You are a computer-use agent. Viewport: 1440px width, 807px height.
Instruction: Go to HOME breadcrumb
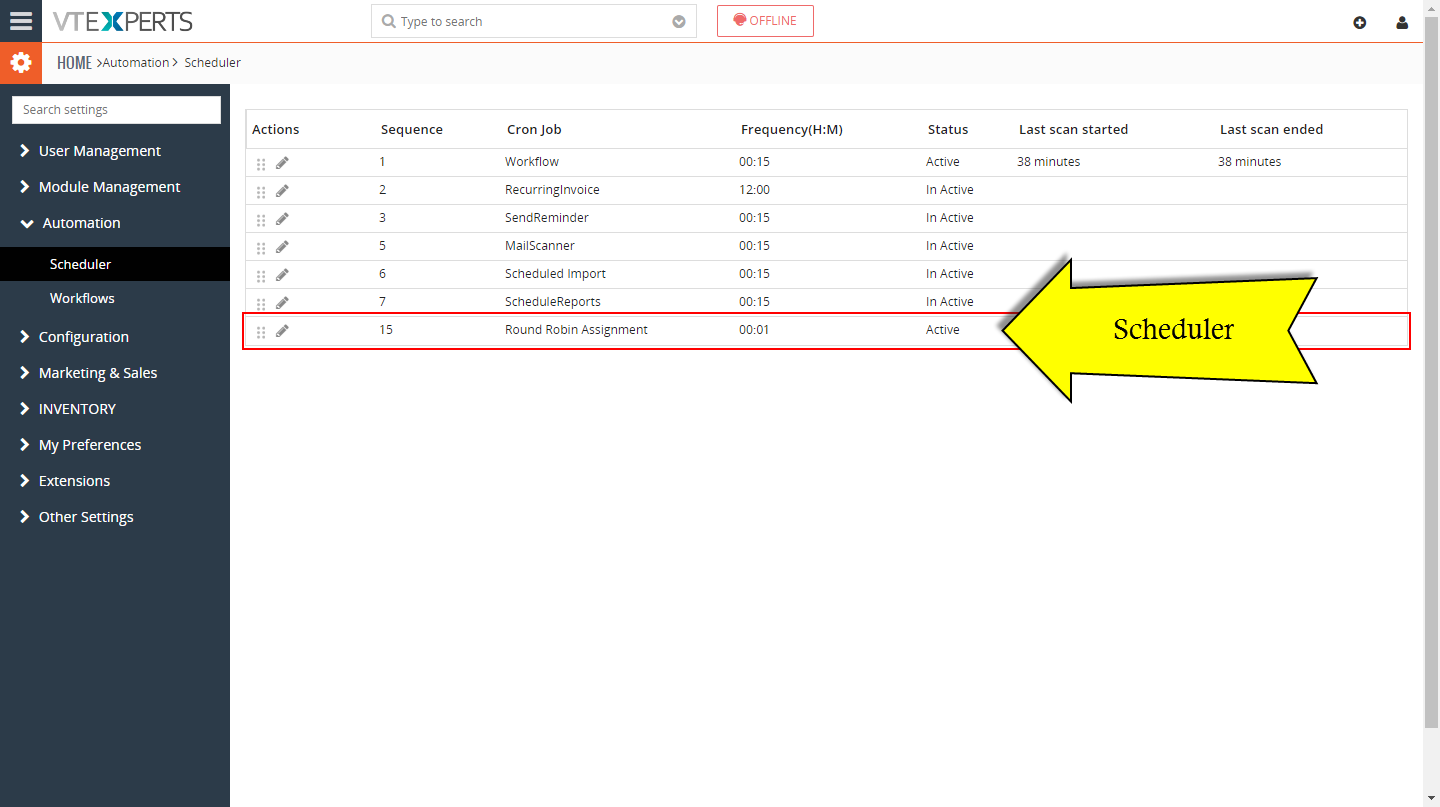tap(74, 62)
